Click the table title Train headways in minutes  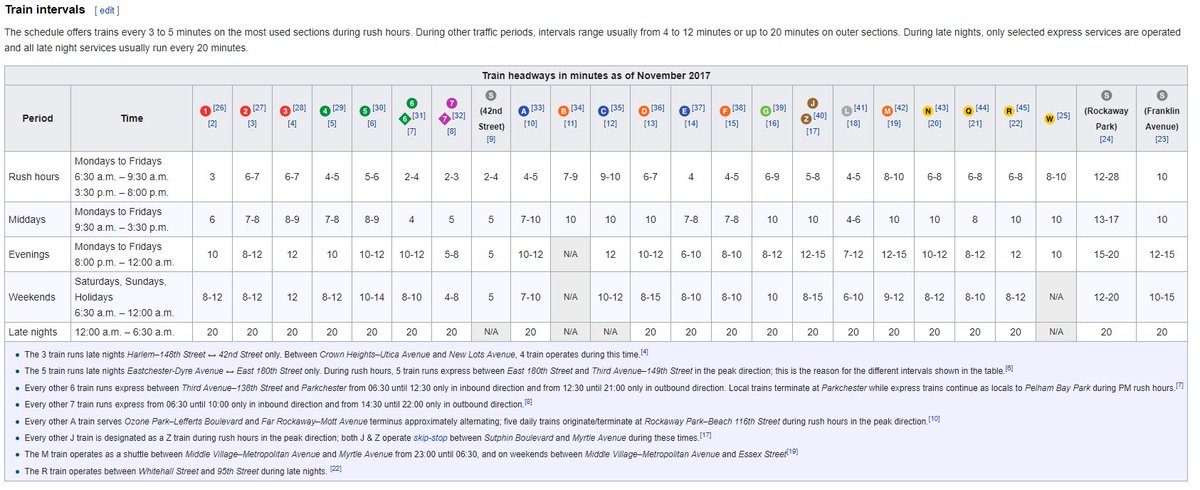pyautogui.click(x=598, y=76)
